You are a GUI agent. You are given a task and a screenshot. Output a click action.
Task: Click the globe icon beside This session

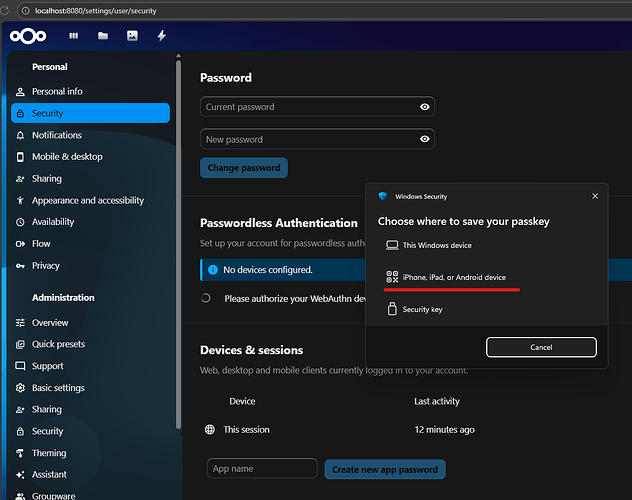[209, 429]
